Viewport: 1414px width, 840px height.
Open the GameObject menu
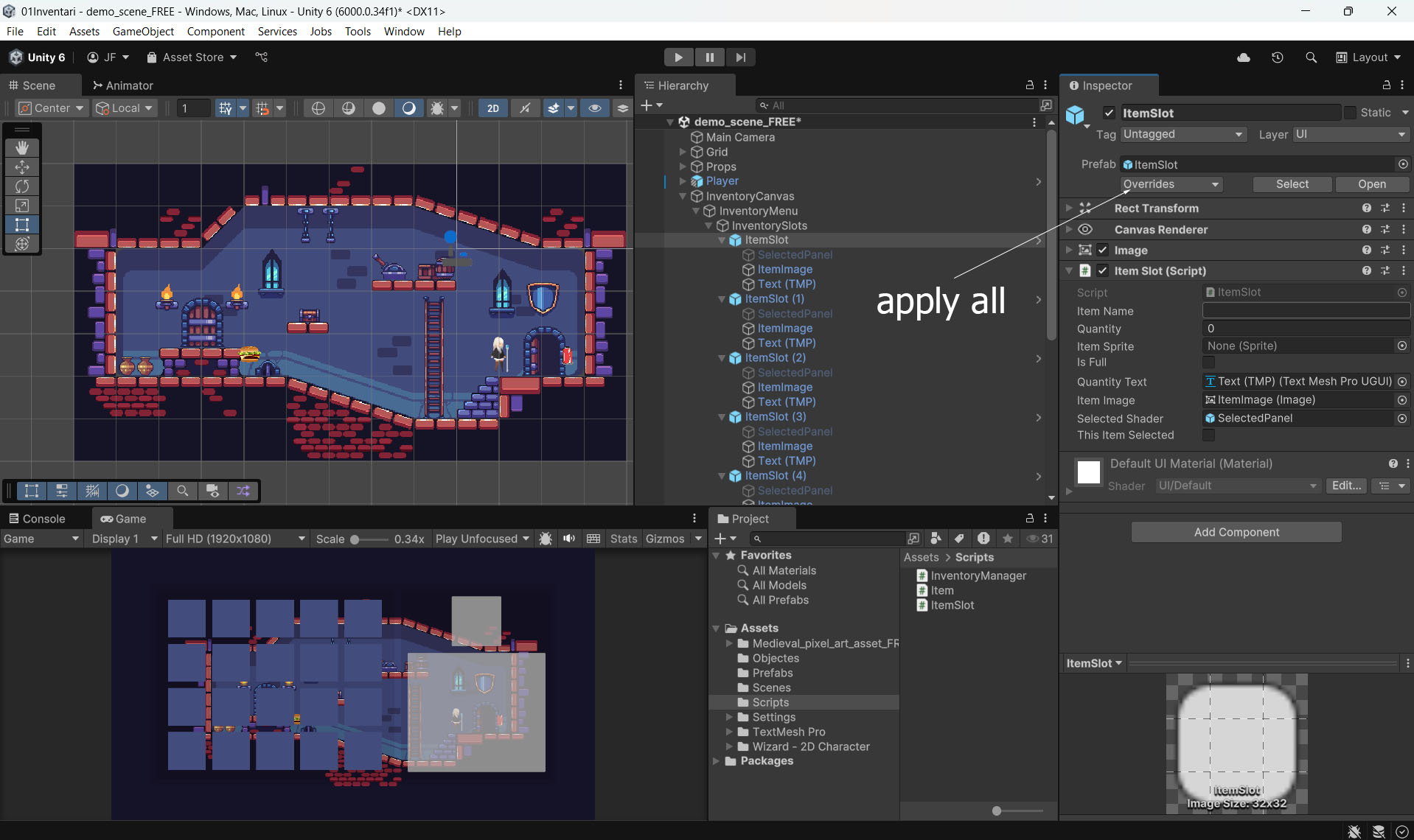click(143, 31)
